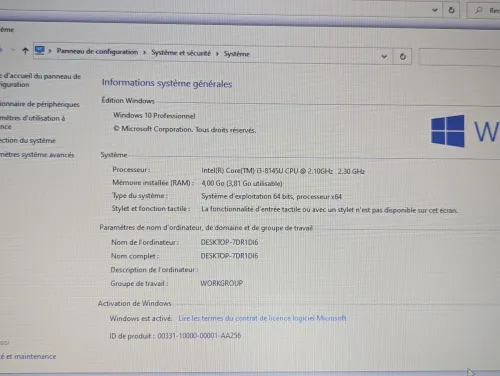Screen dimensions: 500x376
Task: Refresh the System window address bar
Action: [x=403, y=57]
